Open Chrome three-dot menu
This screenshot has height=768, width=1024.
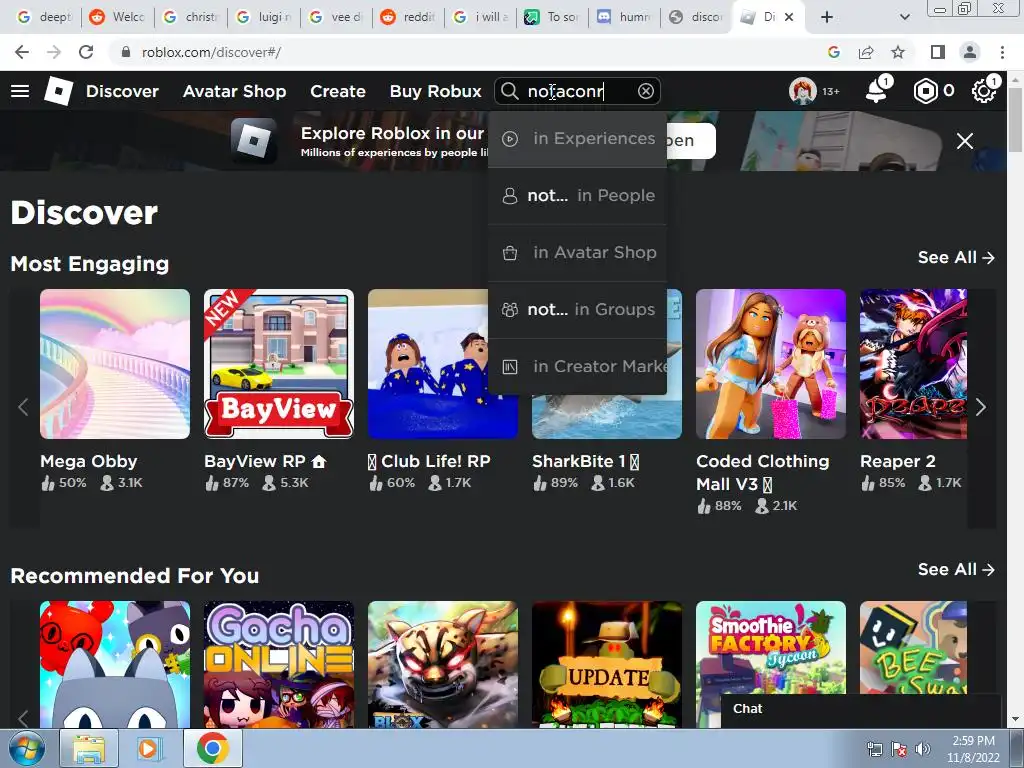[1002, 52]
